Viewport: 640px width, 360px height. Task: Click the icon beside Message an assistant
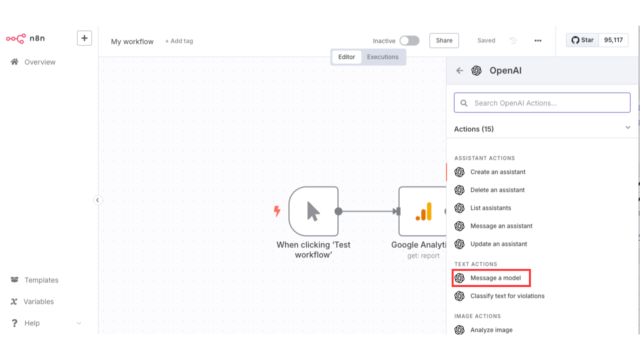coord(460,226)
